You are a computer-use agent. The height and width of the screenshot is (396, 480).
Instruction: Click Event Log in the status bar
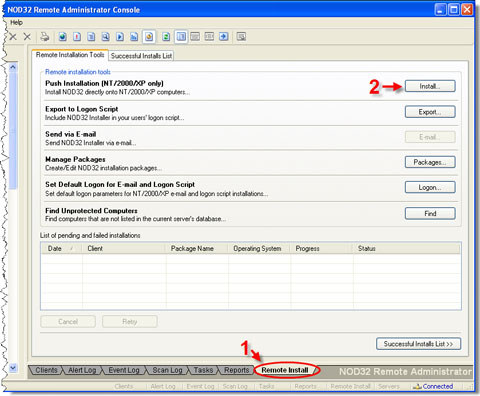point(200,386)
